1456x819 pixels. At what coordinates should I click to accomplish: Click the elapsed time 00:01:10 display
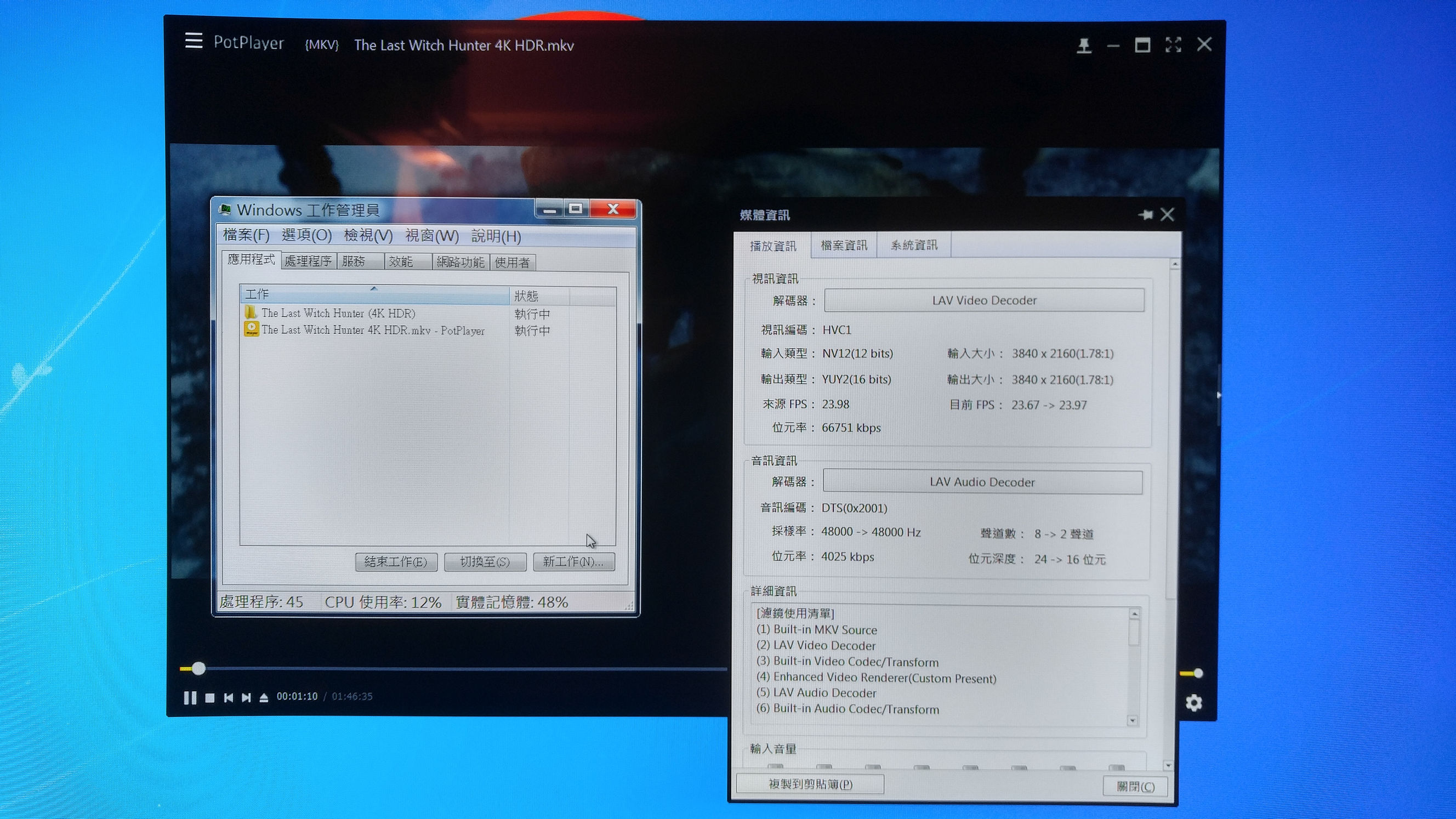[x=297, y=696]
